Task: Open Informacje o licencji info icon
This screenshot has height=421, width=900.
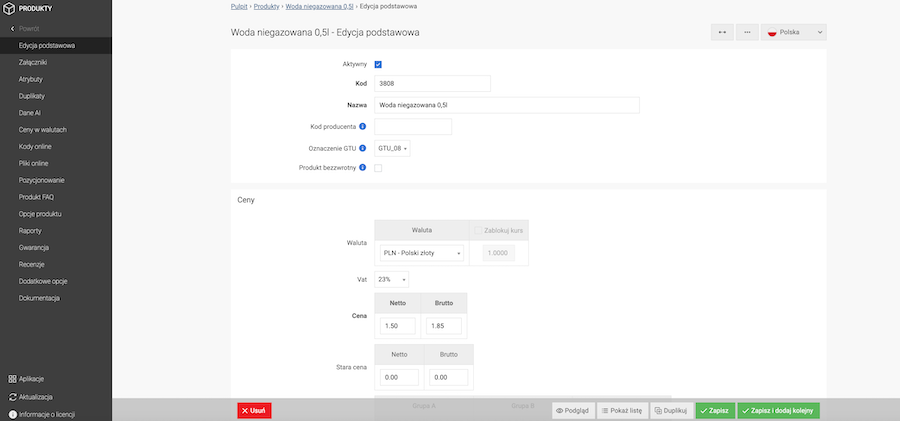Action: click(x=12, y=414)
